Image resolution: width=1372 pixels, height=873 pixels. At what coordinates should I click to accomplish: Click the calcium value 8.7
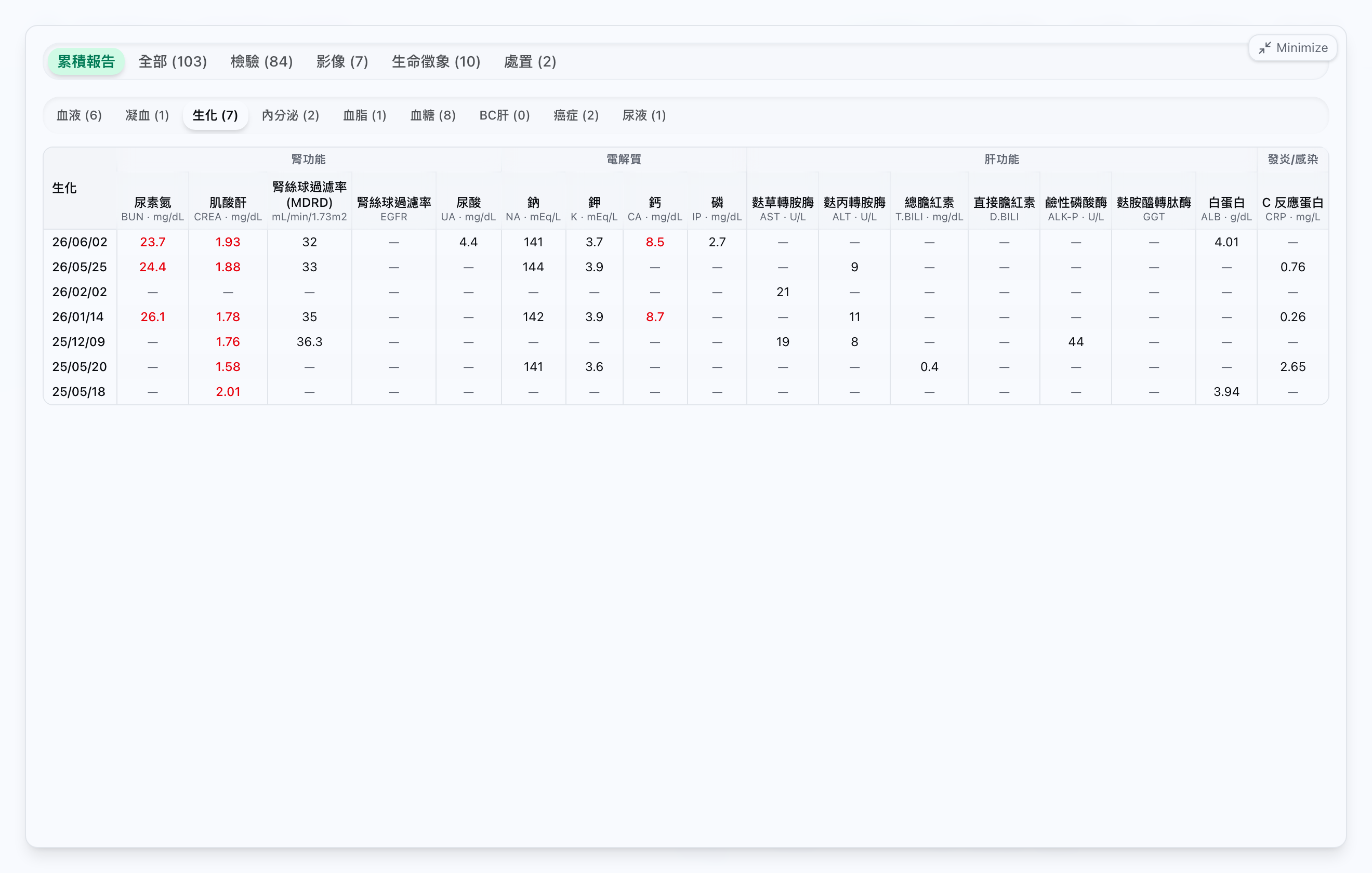pos(655,318)
